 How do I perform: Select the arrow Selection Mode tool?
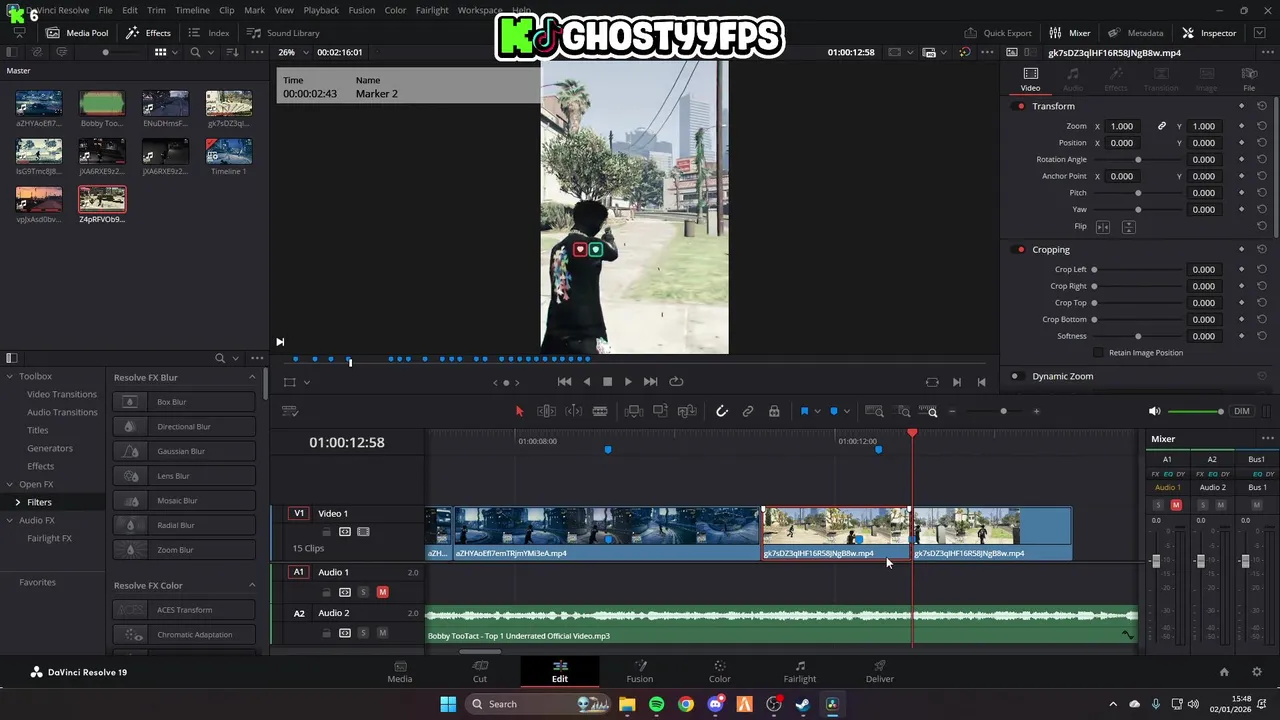click(519, 411)
